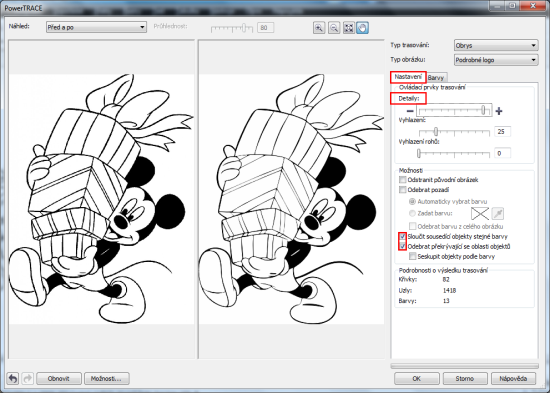Uncheck Odebrat překrývající se oblasti objektů
The width and height of the screenshot is (550, 393).
click(x=403, y=246)
